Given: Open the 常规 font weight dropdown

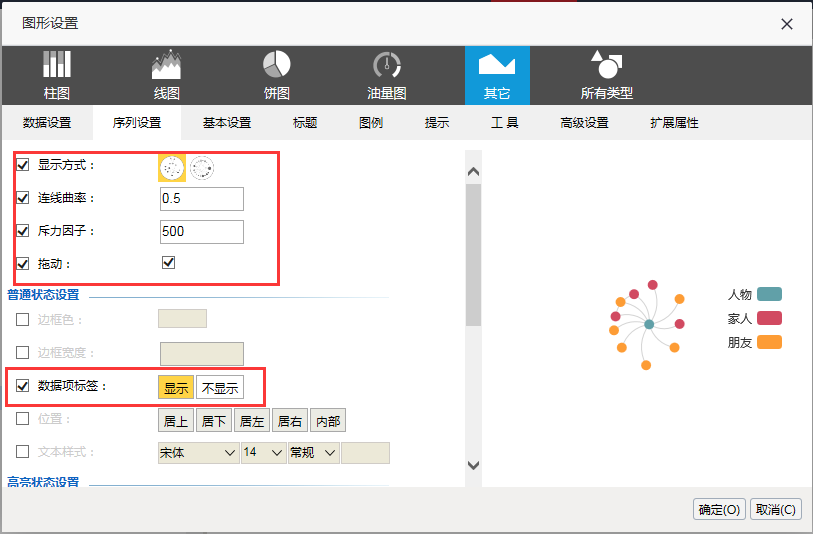Looking at the screenshot, I should click(314, 453).
